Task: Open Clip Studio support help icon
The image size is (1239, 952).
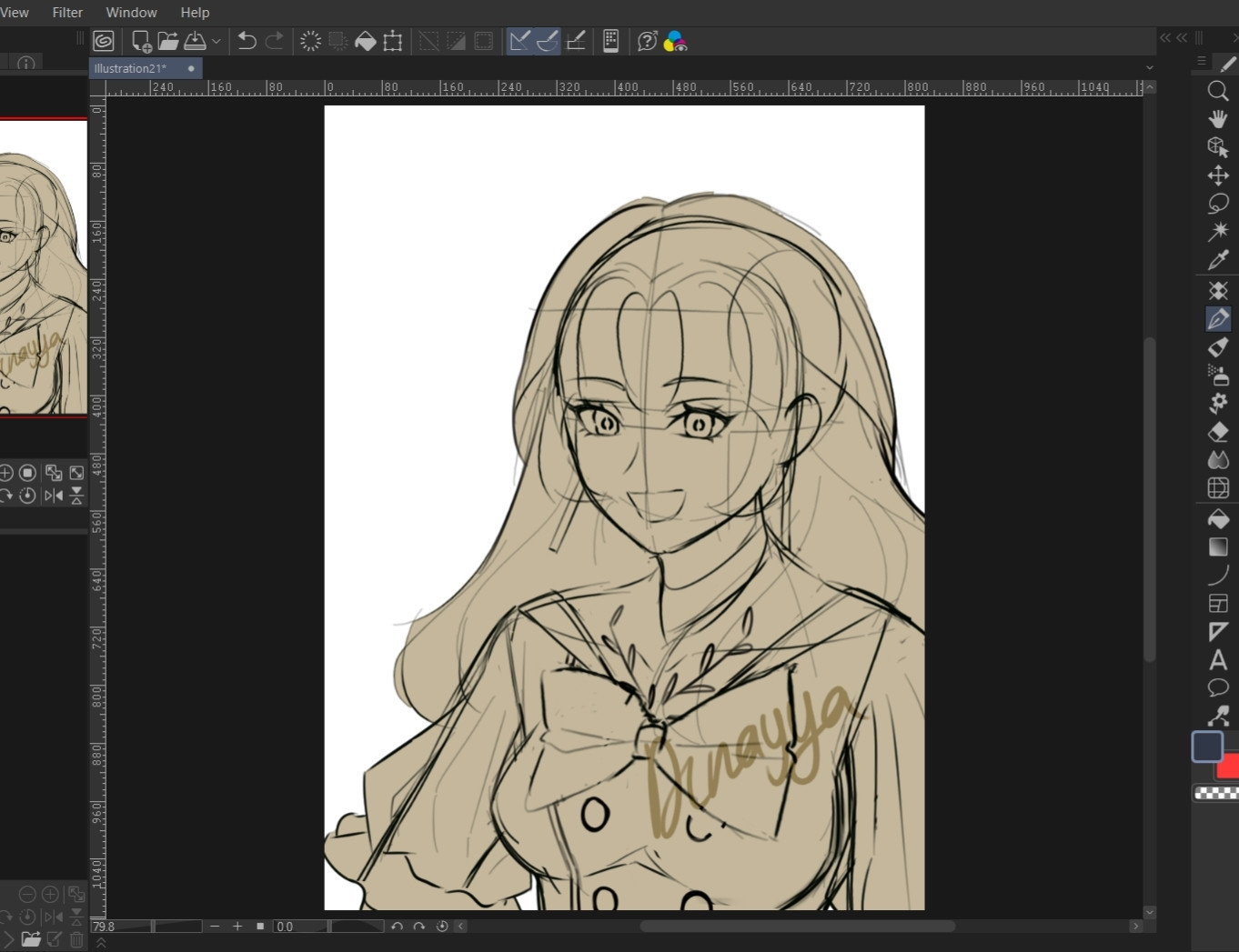Action: [647, 41]
